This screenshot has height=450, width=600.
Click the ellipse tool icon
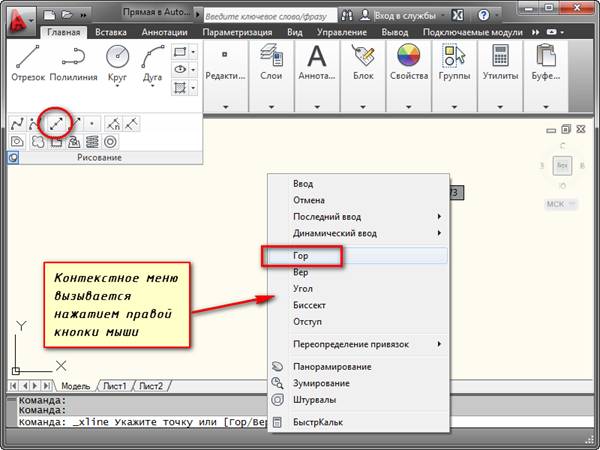tap(180, 70)
